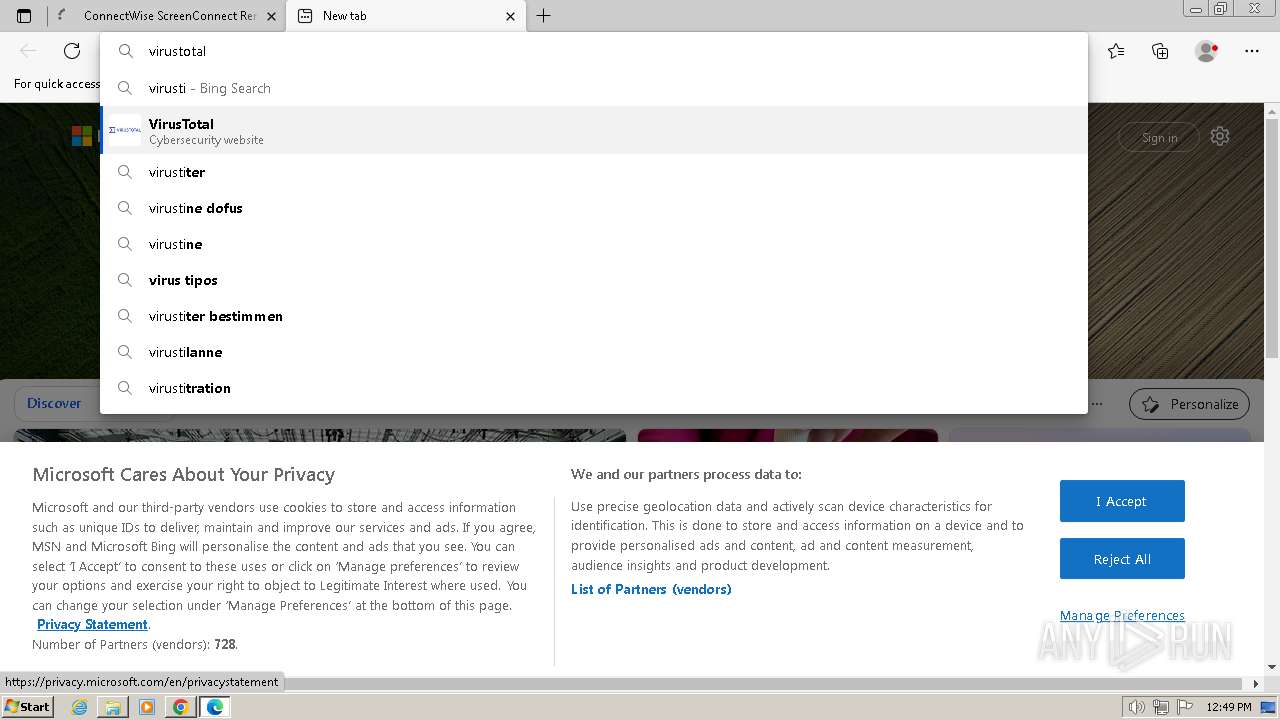Switch to ConnectWise ScreenConnect tab

coord(167,16)
